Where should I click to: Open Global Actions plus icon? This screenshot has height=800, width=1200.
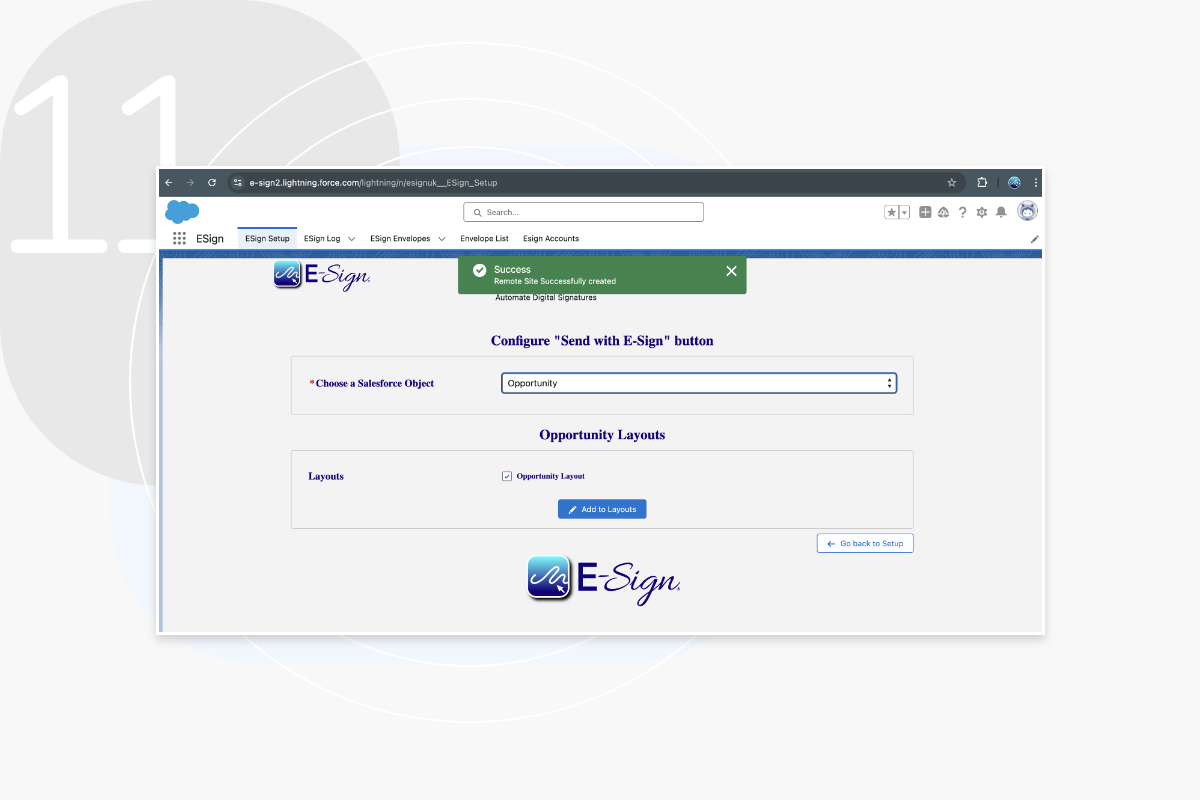(925, 212)
